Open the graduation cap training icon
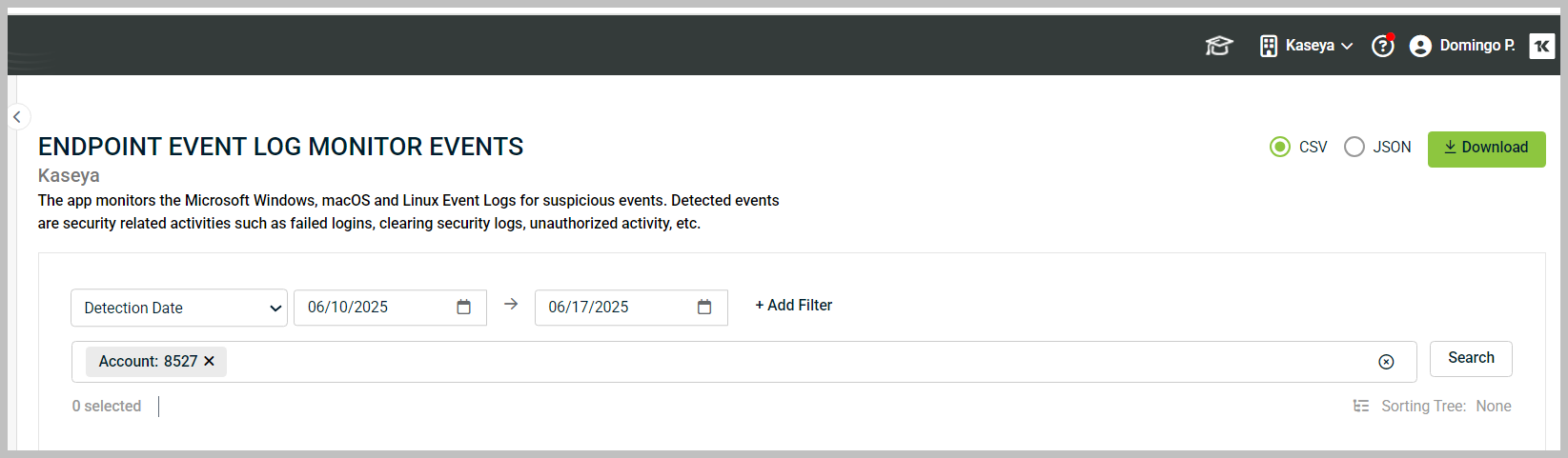The width and height of the screenshot is (1568, 458). coord(1218,46)
